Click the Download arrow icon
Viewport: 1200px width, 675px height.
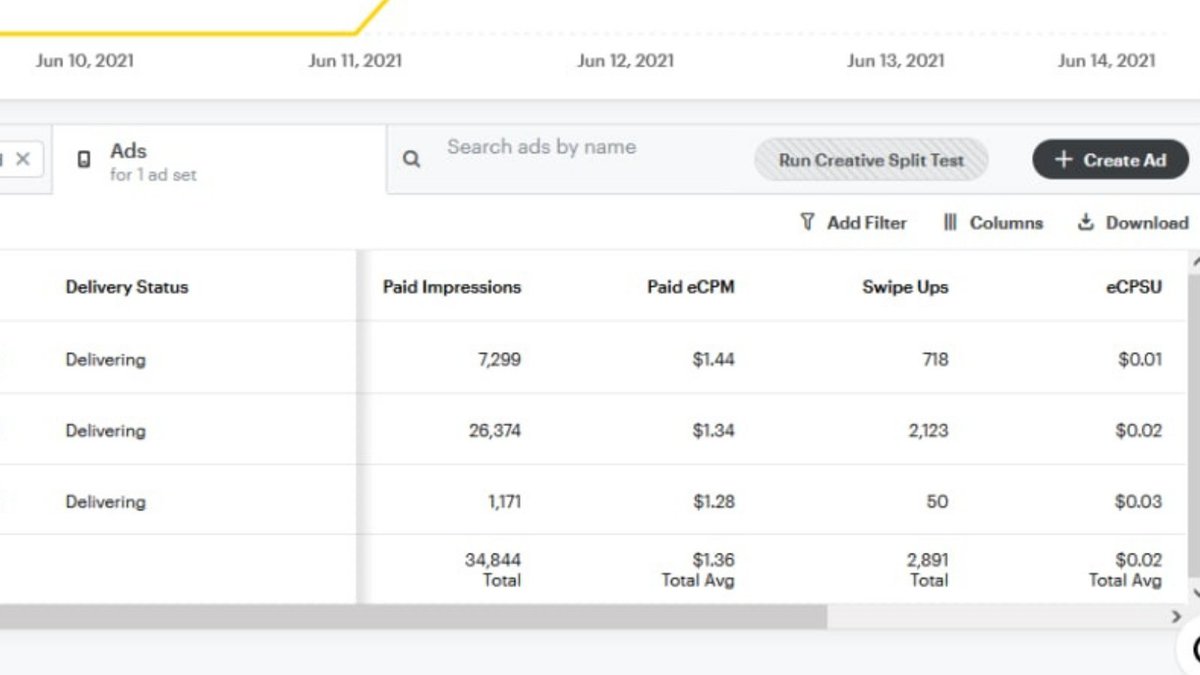[x=1086, y=222]
